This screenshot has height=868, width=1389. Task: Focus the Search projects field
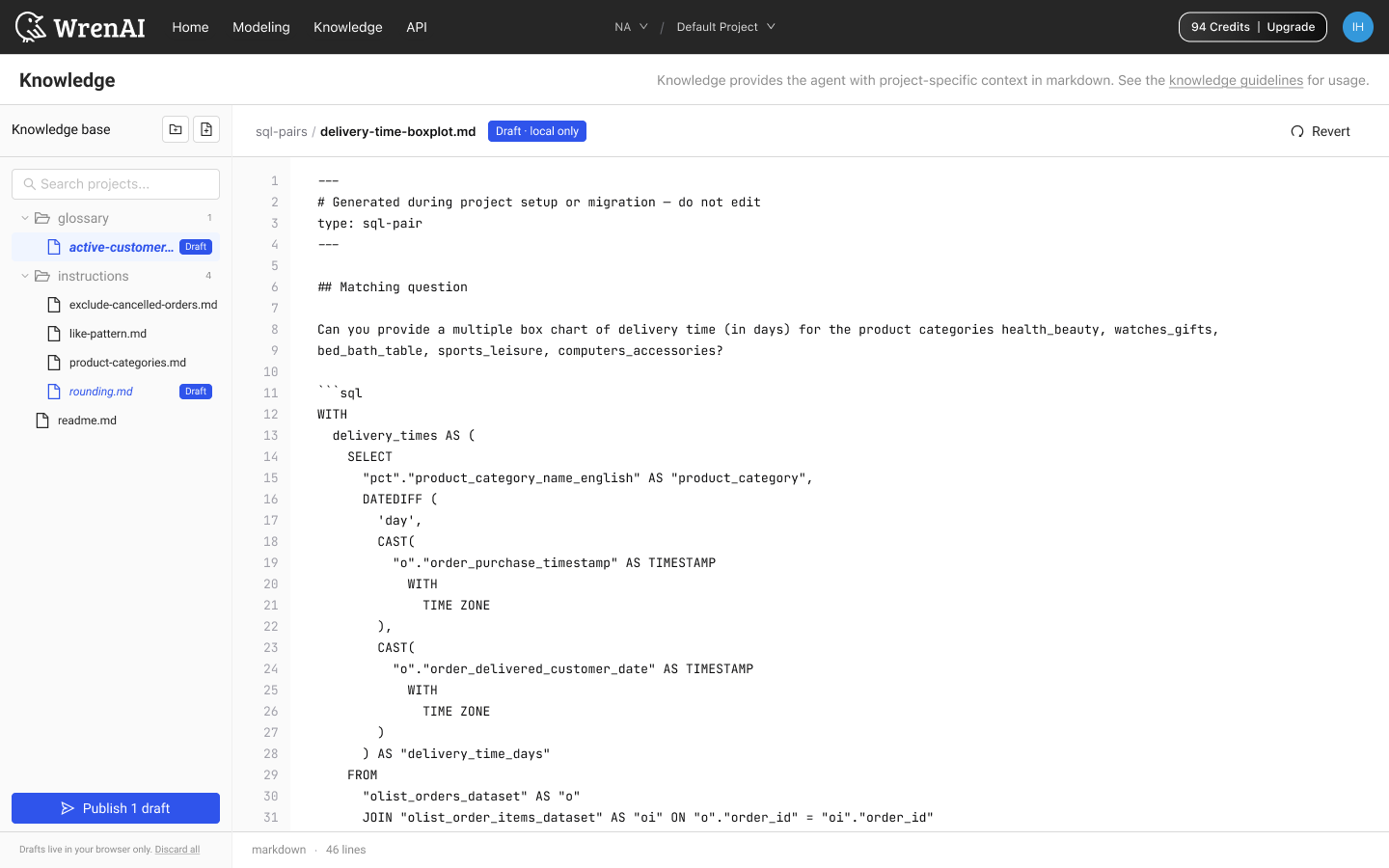click(116, 184)
